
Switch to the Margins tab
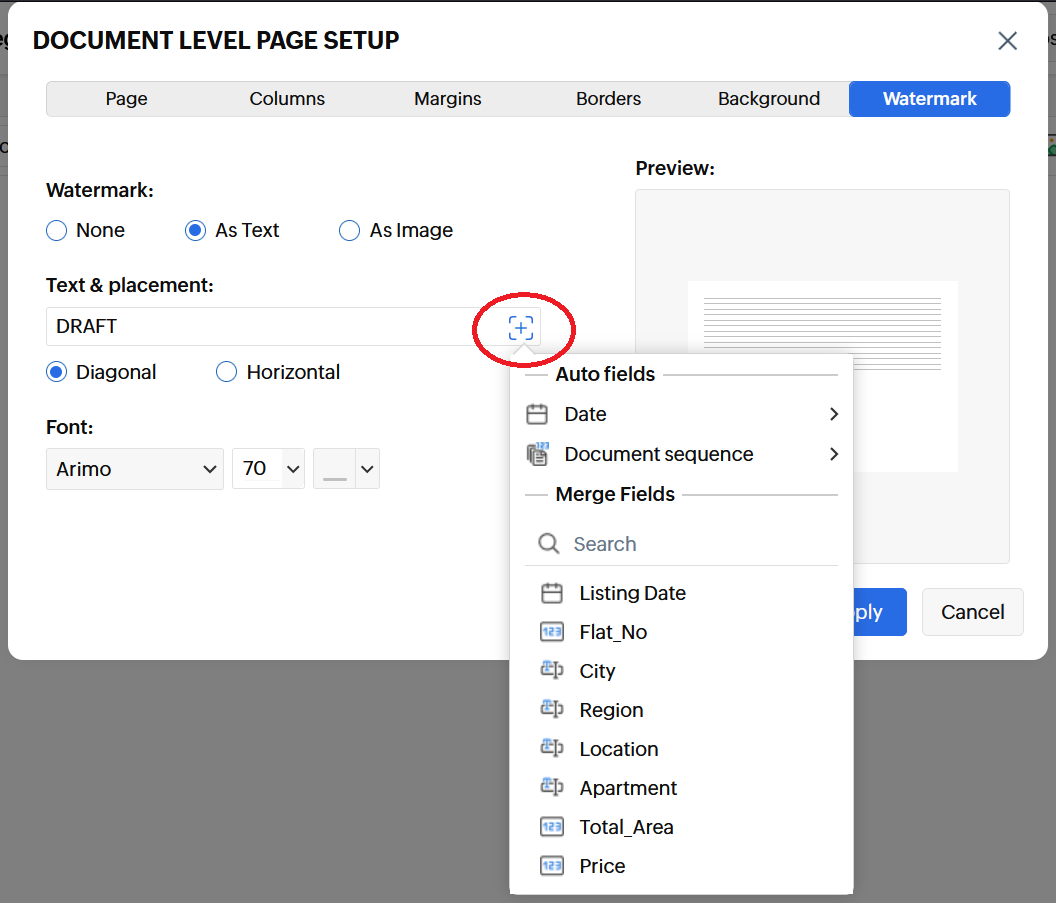point(447,99)
